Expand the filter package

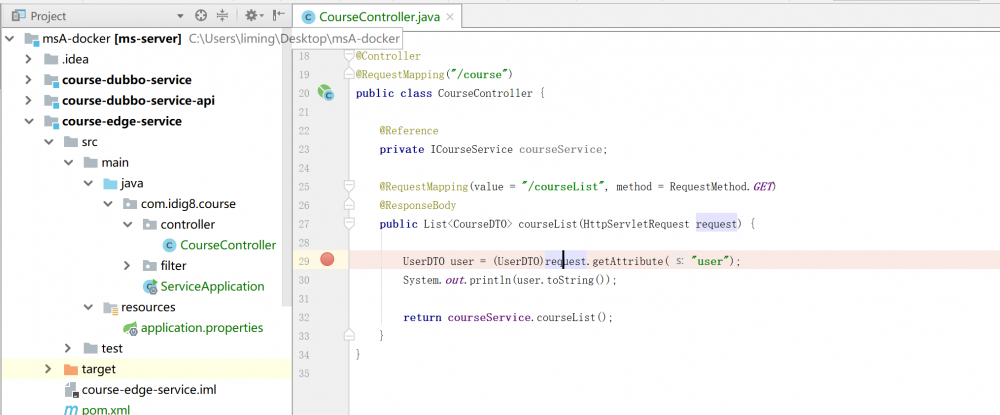click(x=128, y=265)
